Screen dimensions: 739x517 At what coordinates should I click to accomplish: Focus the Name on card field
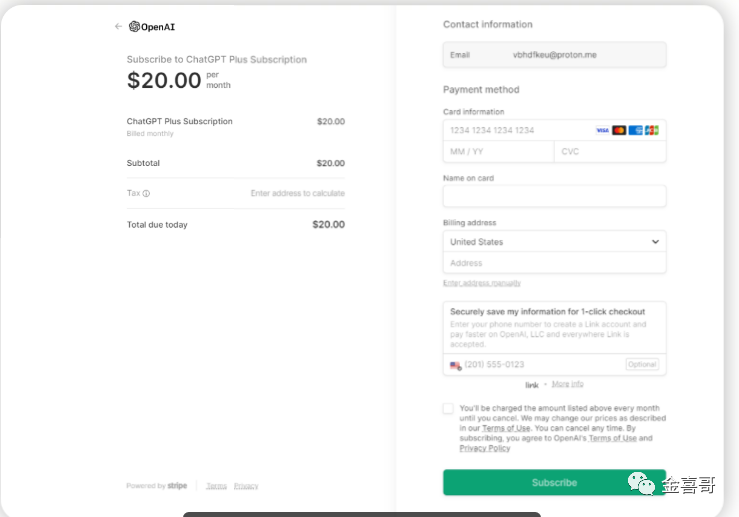coord(554,196)
